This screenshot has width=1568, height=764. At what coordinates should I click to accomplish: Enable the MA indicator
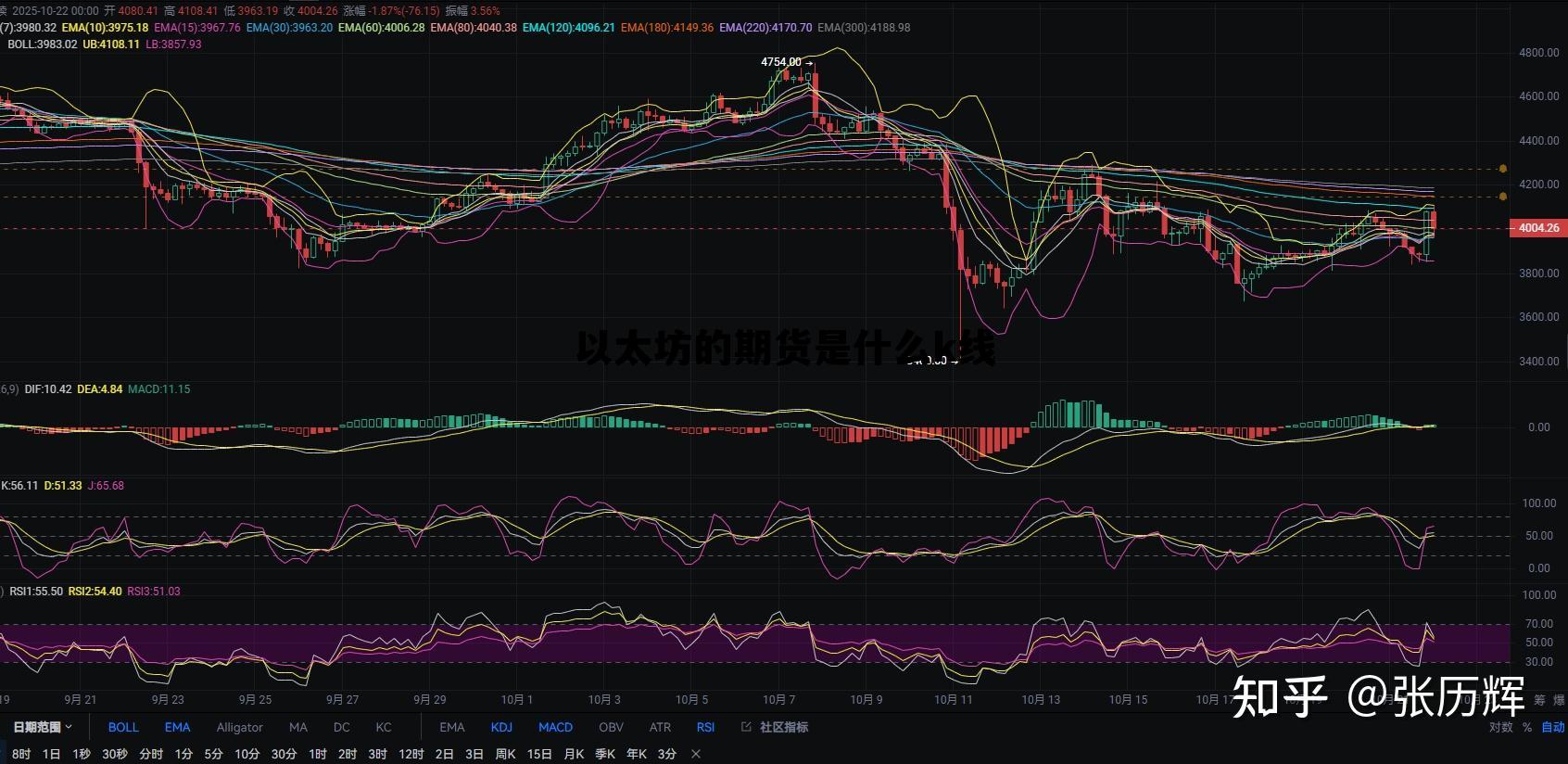pyautogui.click(x=297, y=728)
